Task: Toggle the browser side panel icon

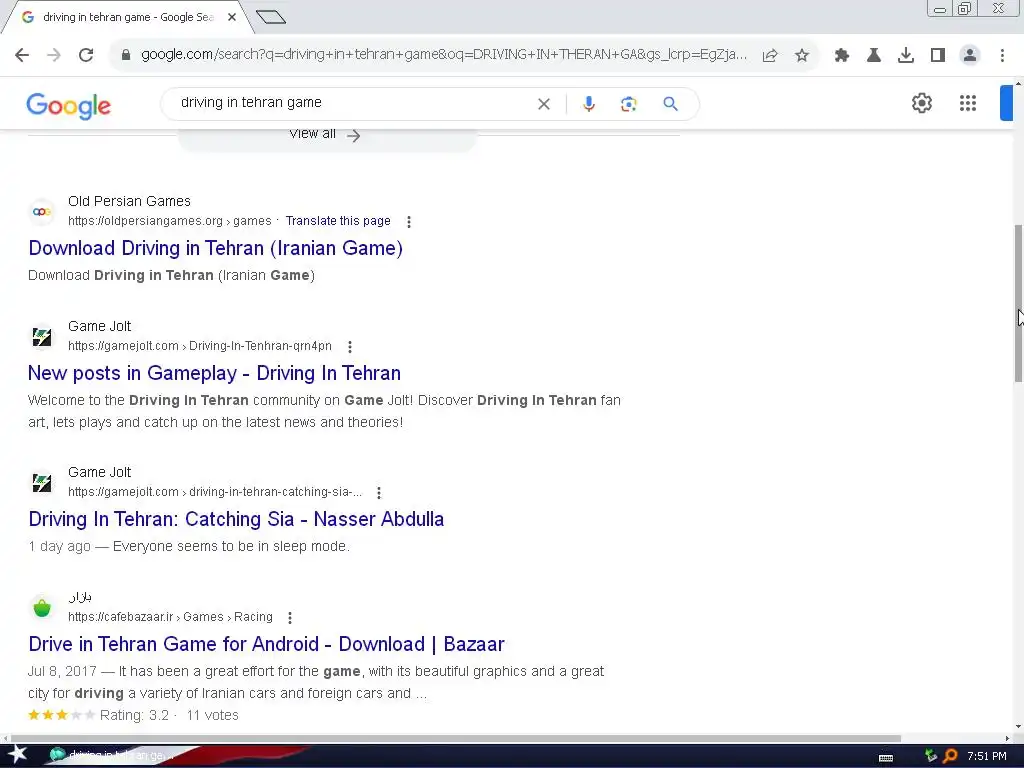Action: click(938, 56)
